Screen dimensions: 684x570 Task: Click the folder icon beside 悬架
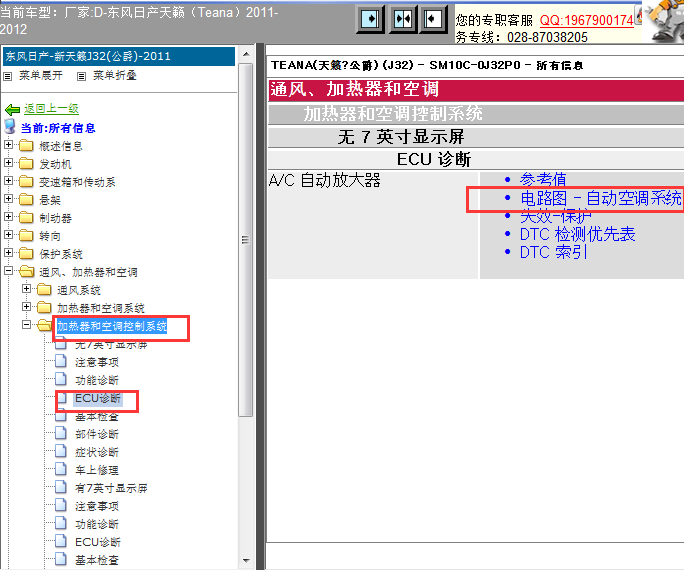tap(26, 199)
